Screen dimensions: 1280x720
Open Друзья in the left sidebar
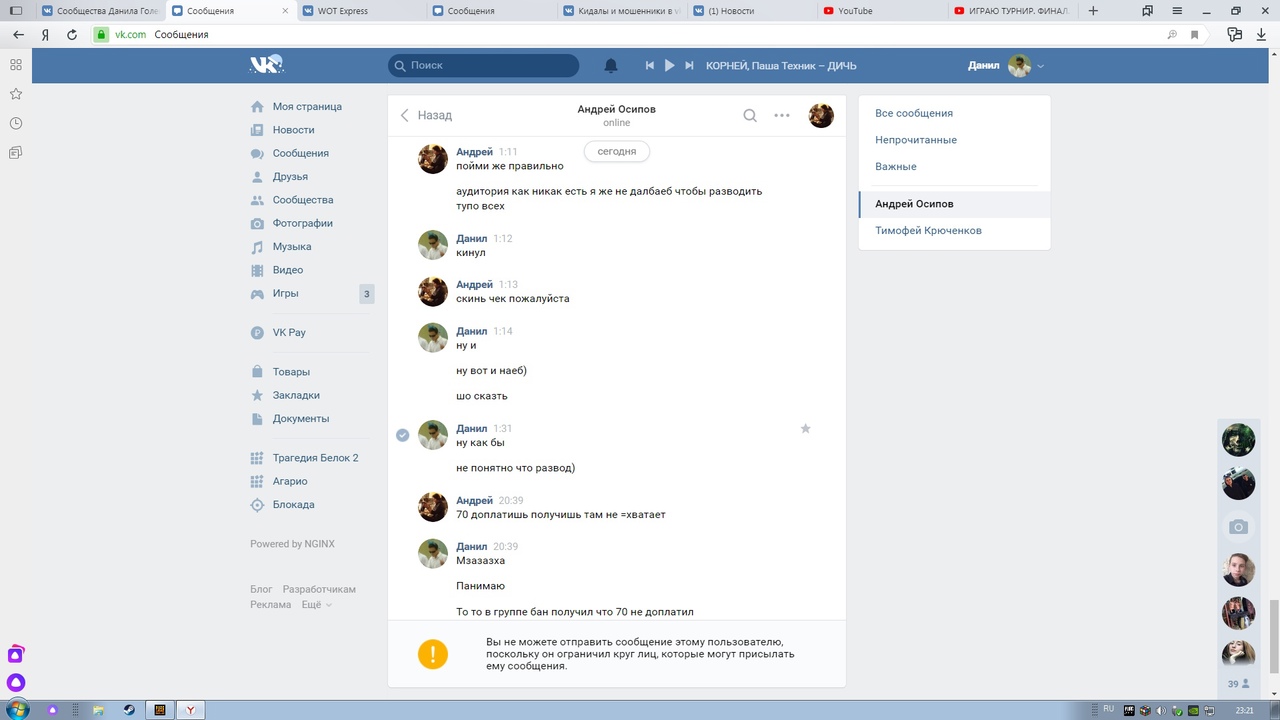click(x=290, y=177)
